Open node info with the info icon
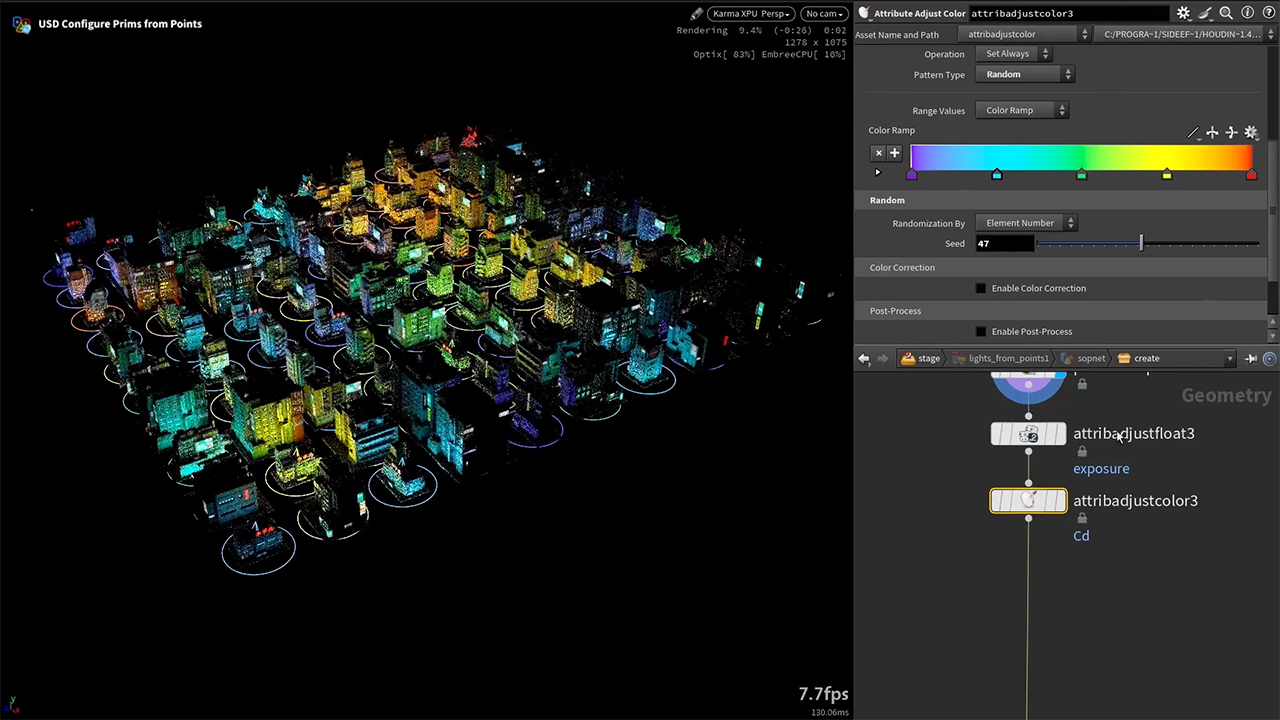The image size is (1280, 720). pyautogui.click(x=1247, y=13)
